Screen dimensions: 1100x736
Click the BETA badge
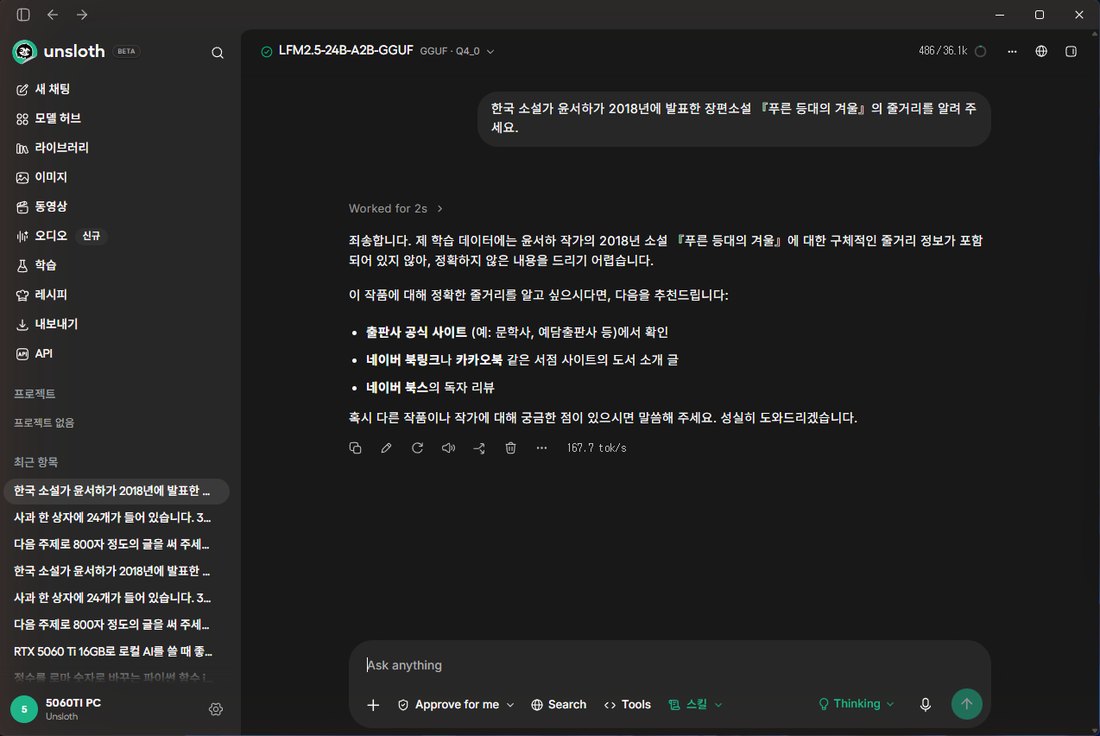(x=126, y=52)
